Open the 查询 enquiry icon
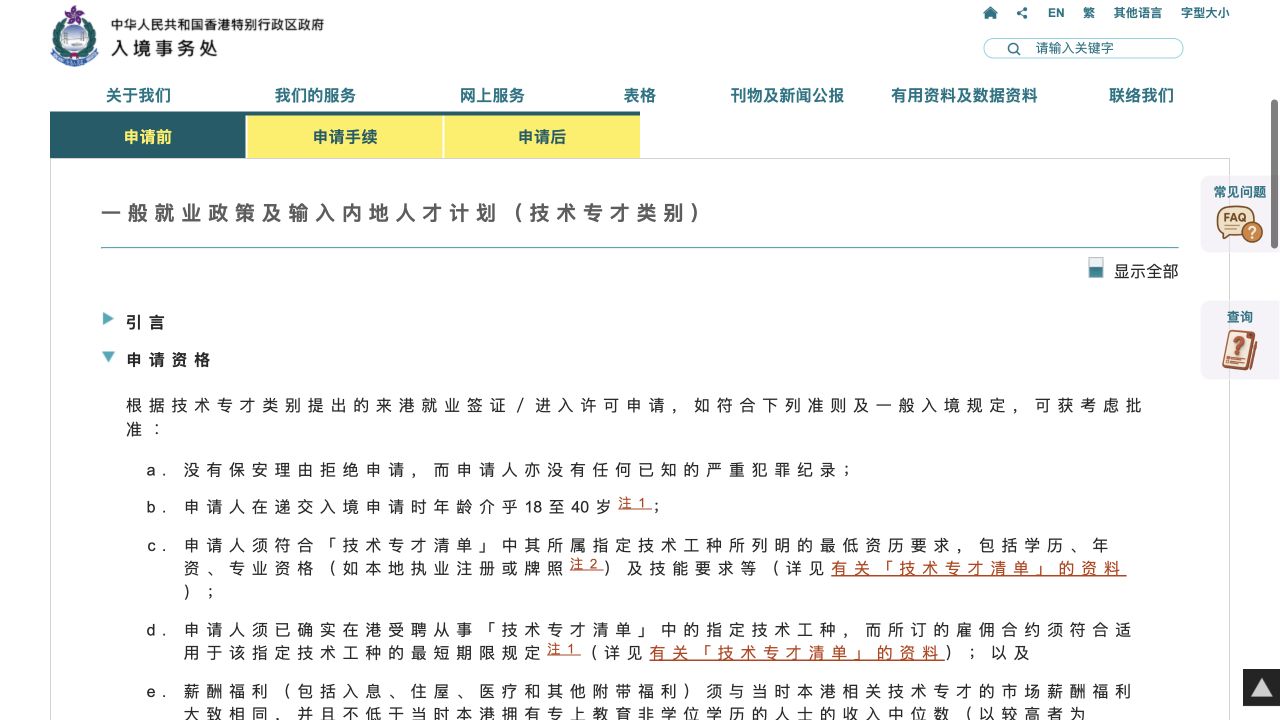The height and width of the screenshot is (720, 1280). [1239, 349]
